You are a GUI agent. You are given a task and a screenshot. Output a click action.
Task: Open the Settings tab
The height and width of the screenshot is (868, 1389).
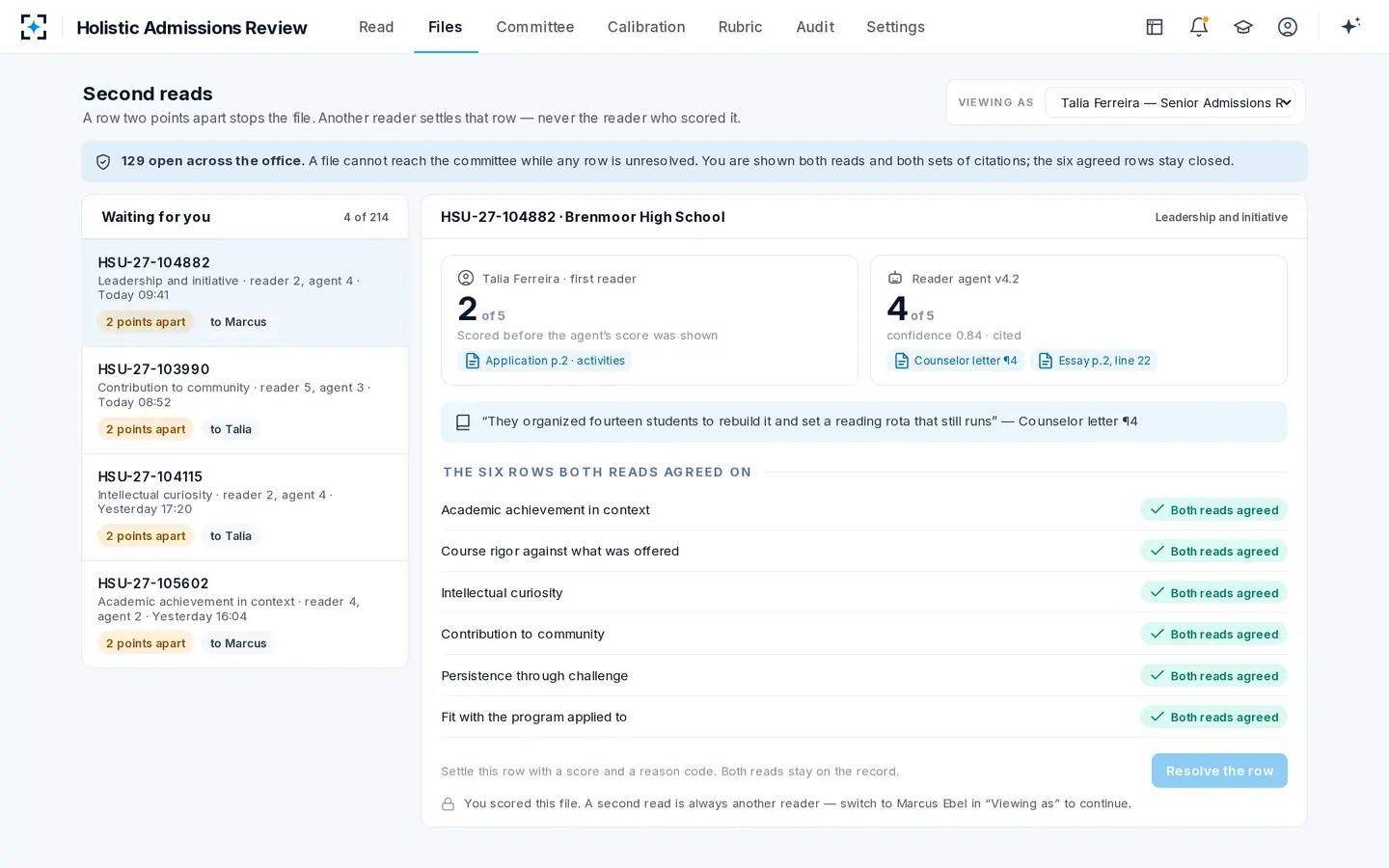point(895,27)
